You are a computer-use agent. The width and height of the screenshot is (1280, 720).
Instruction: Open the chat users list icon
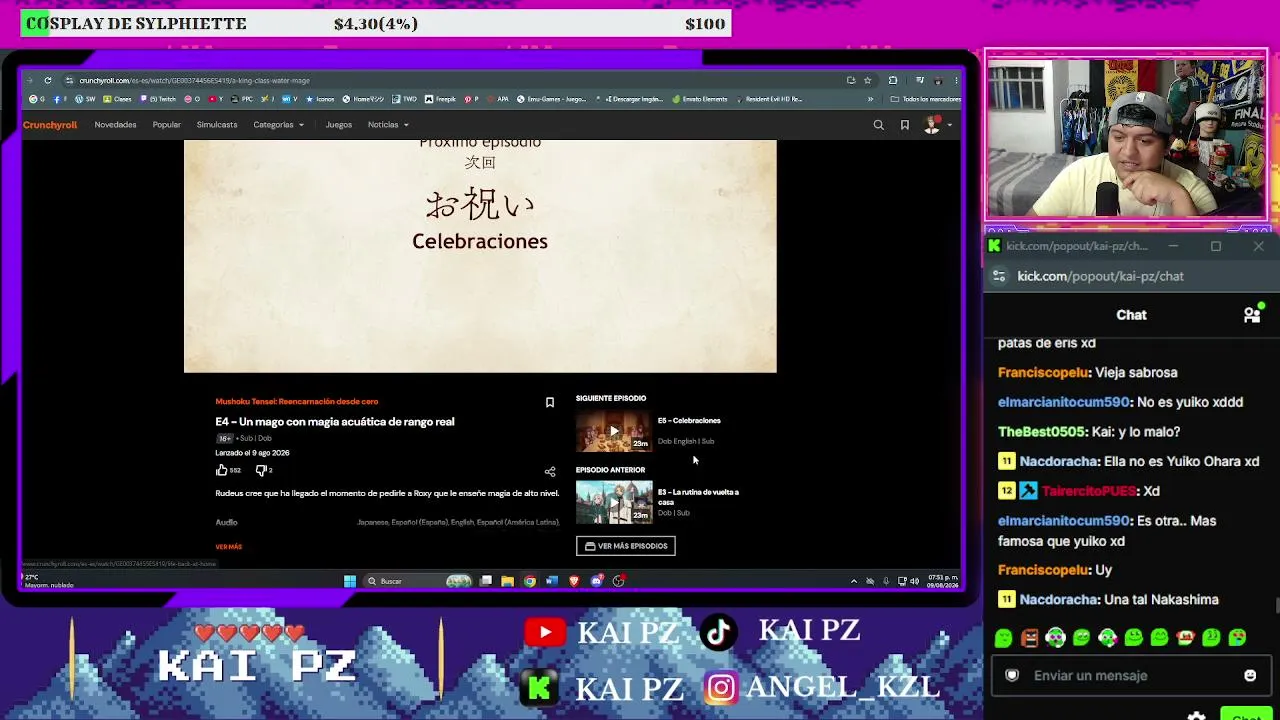pos(1252,315)
